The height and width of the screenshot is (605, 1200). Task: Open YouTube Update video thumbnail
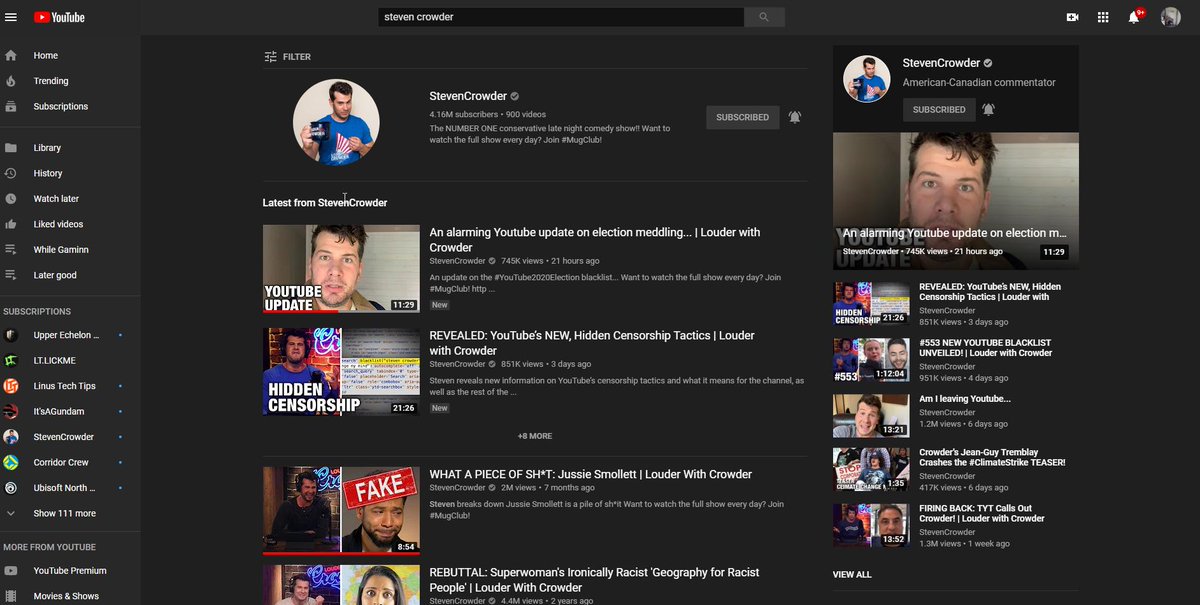(x=341, y=268)
